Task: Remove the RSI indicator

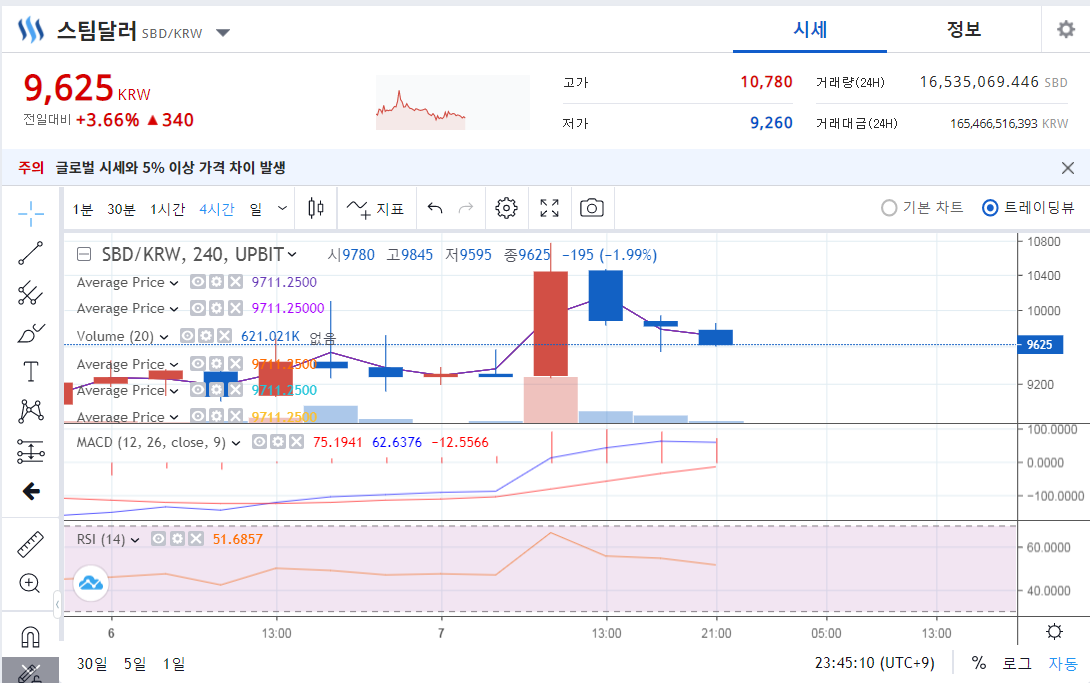Action: click(196, 539)
